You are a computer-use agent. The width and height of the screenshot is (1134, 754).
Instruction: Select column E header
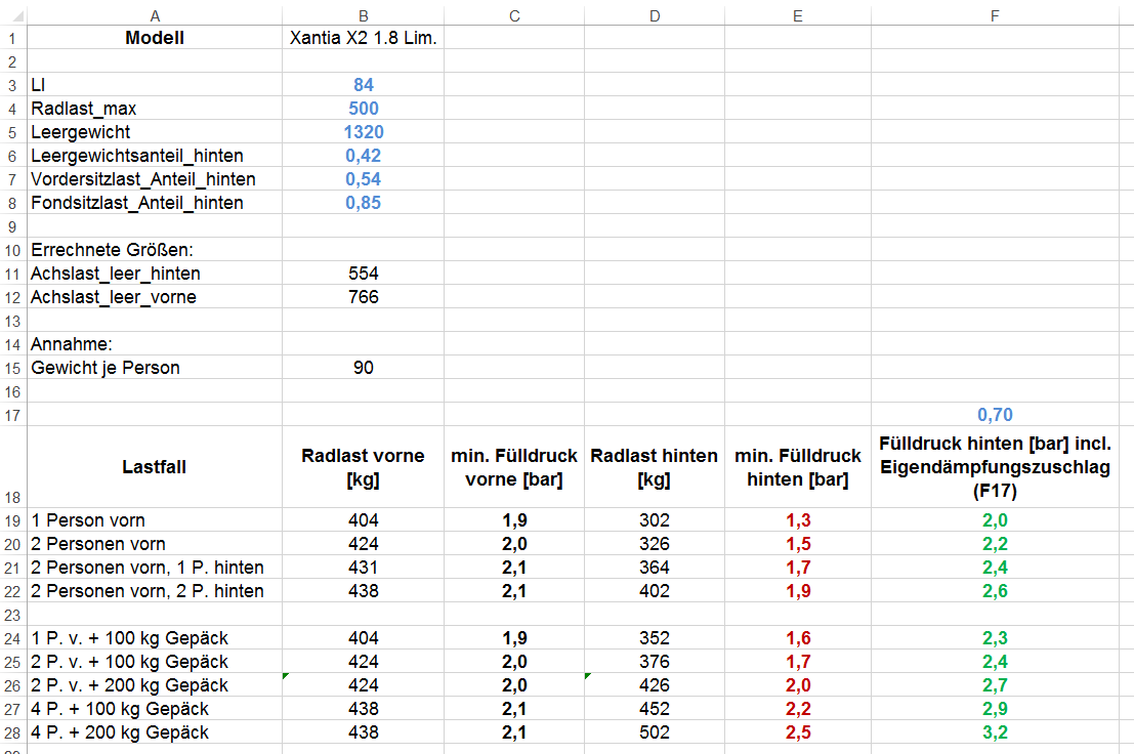[x=798, y=16]
